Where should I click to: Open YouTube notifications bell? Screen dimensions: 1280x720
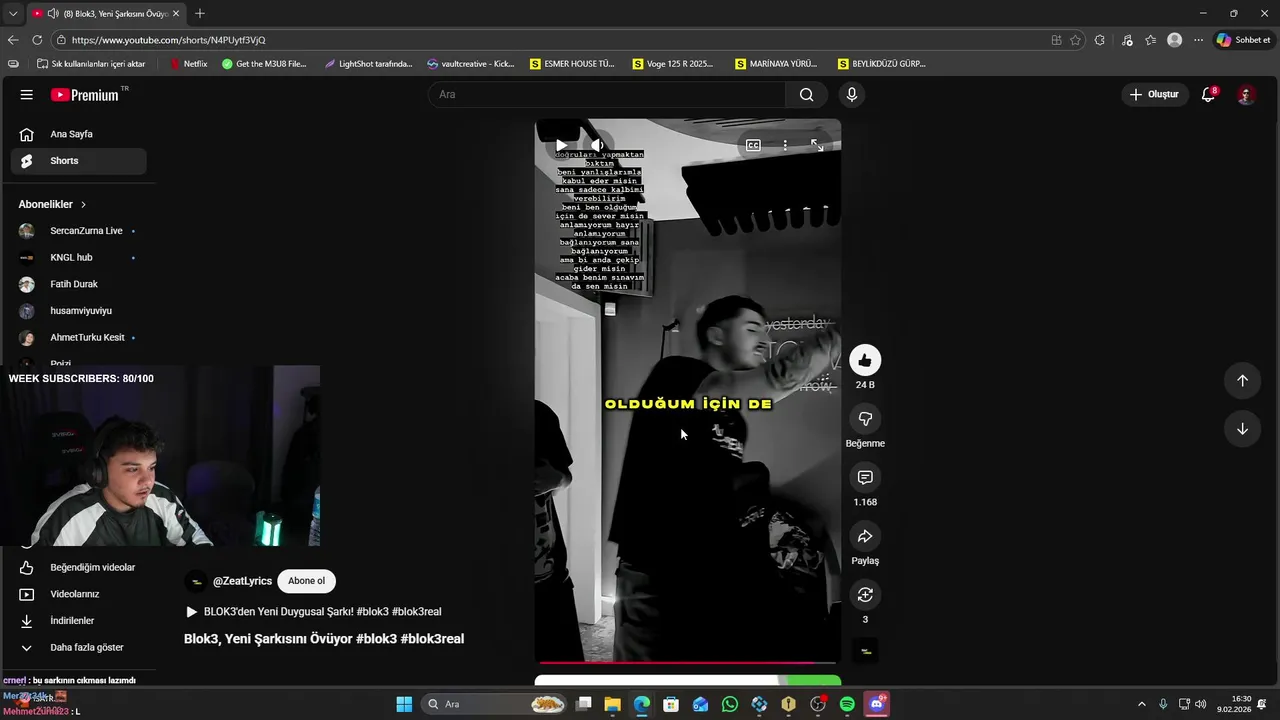pyautogui.click(x=1208, y=95)
